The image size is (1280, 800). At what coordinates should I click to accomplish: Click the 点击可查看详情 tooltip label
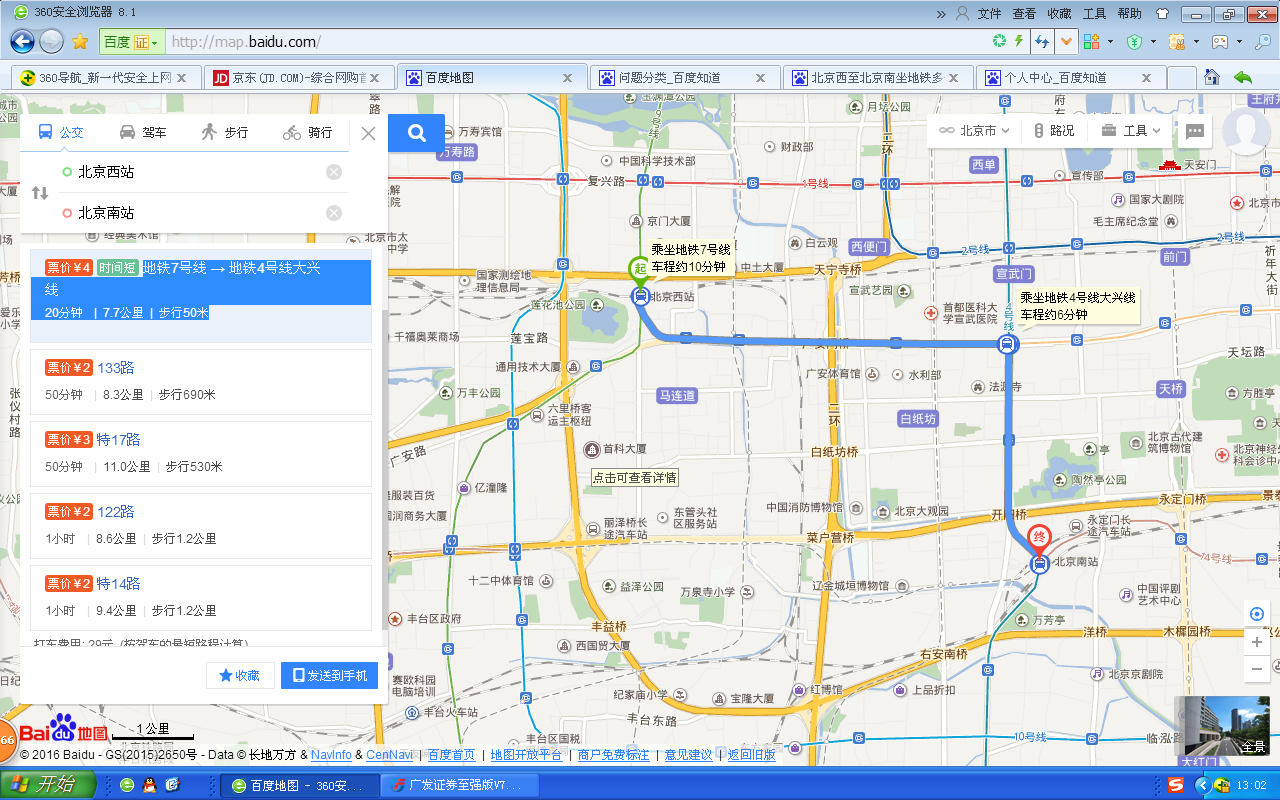(634, 477)
